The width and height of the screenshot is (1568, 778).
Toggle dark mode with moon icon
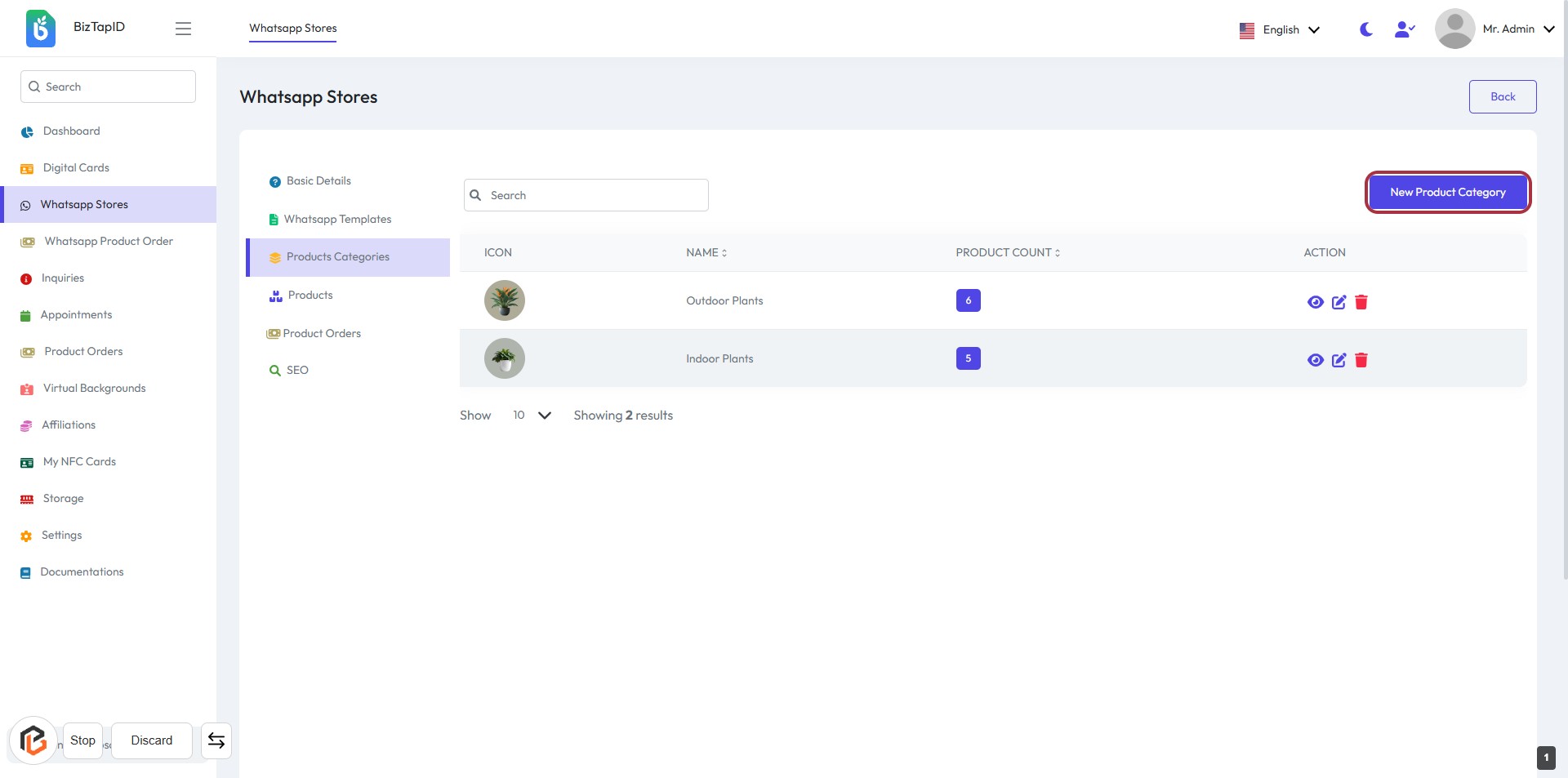(x=1366, y=29)
